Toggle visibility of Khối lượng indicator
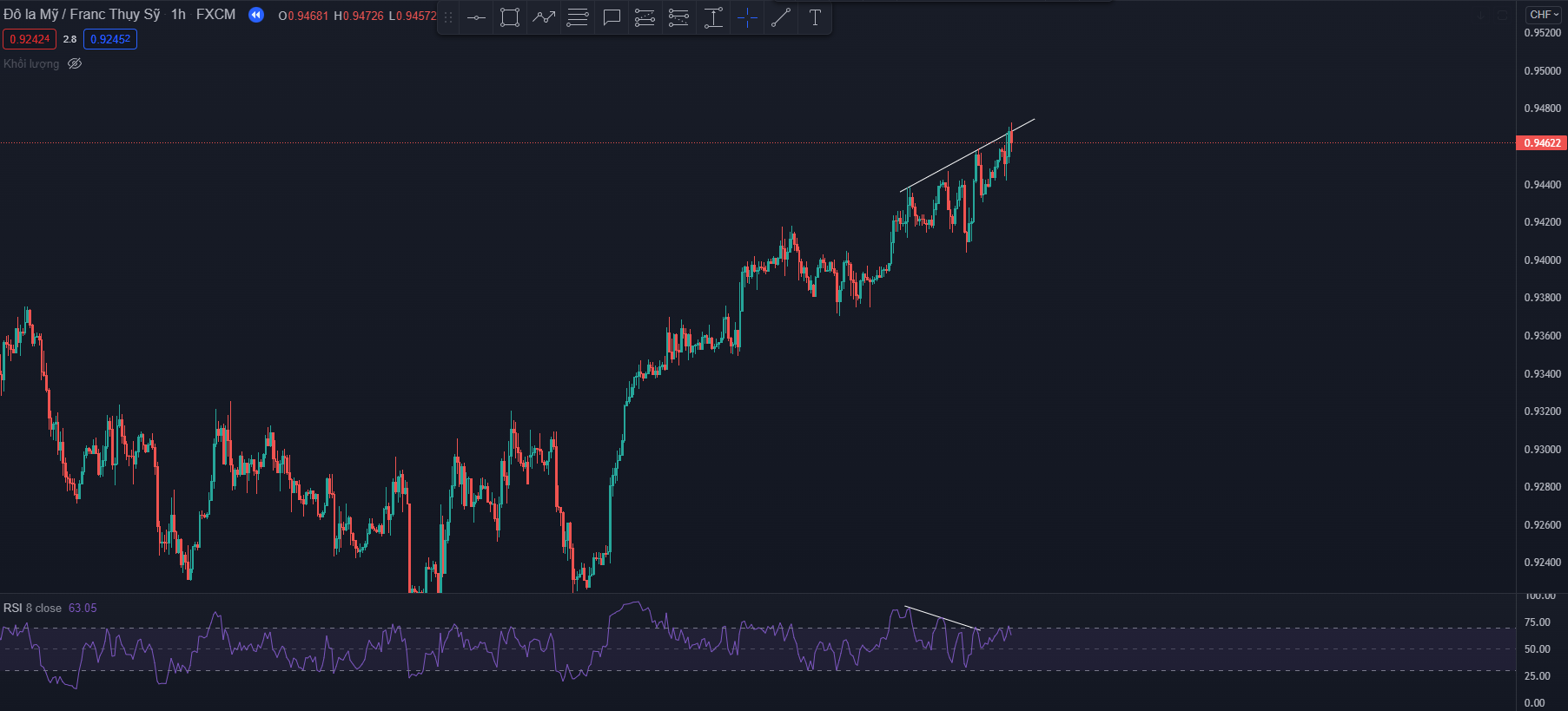 coord(75,63)
